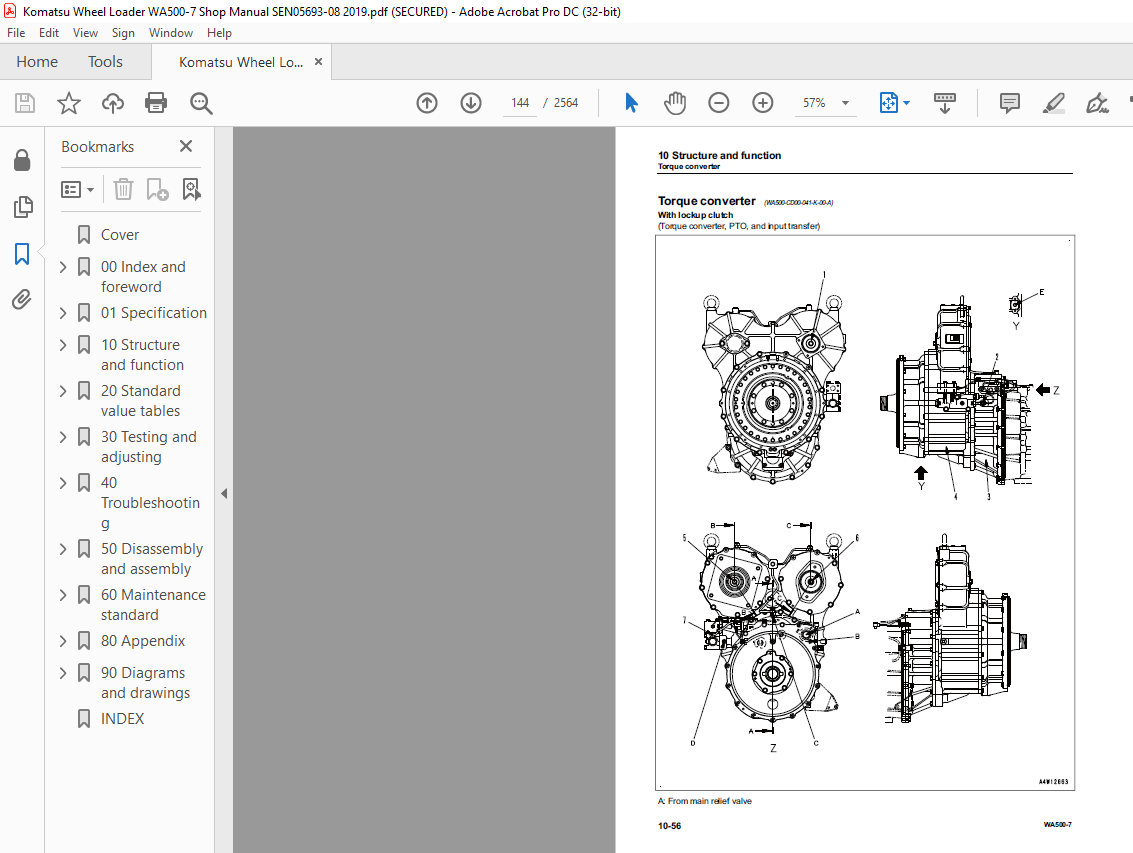Open the Sign menu
This screenshot has height=853, width=1133.
[x=123, y=33]
